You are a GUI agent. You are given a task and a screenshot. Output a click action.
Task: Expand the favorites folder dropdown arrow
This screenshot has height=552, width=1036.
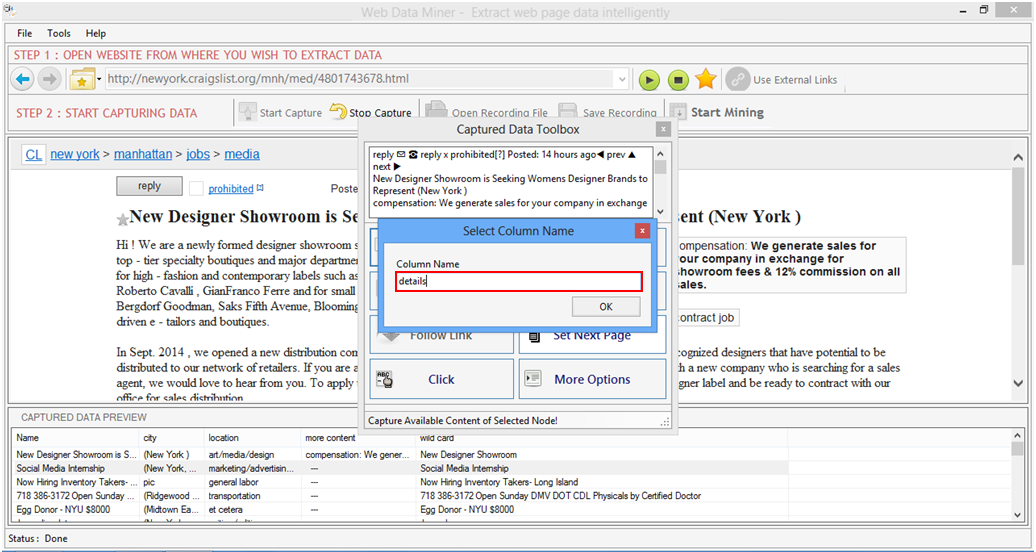pos(99,80)
